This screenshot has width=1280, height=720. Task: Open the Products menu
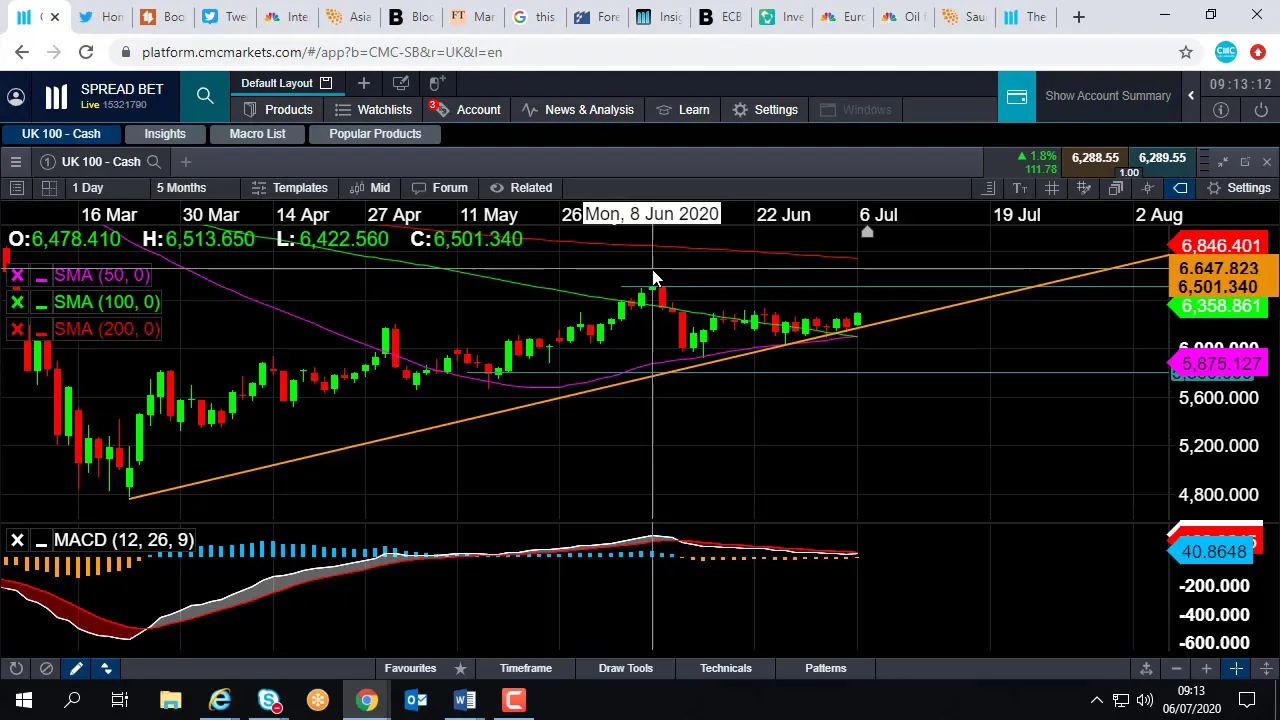click(277, 110)
